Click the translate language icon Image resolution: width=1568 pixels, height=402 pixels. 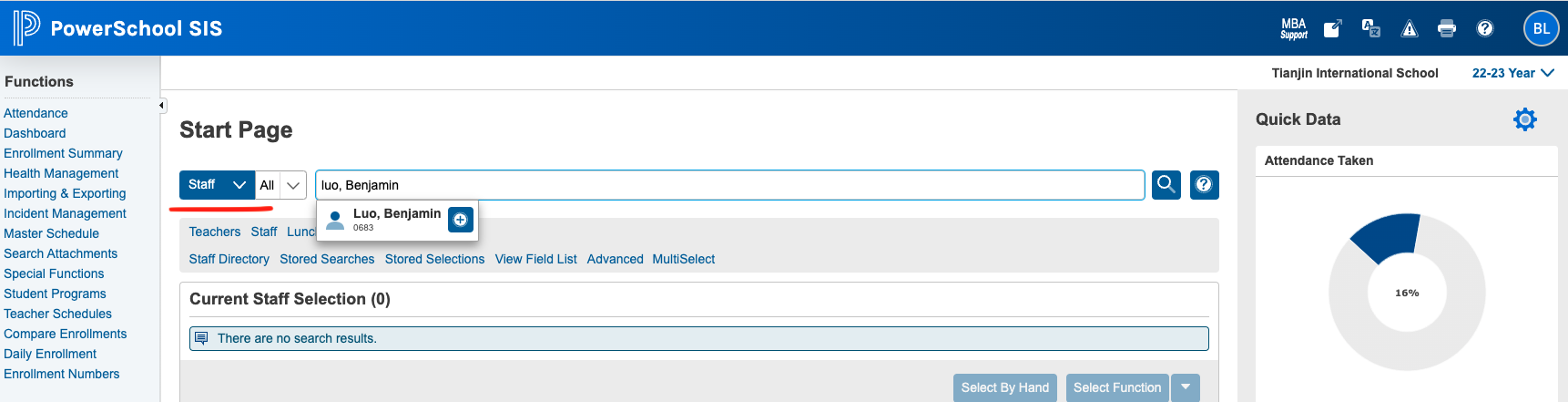click(1370, 28)
